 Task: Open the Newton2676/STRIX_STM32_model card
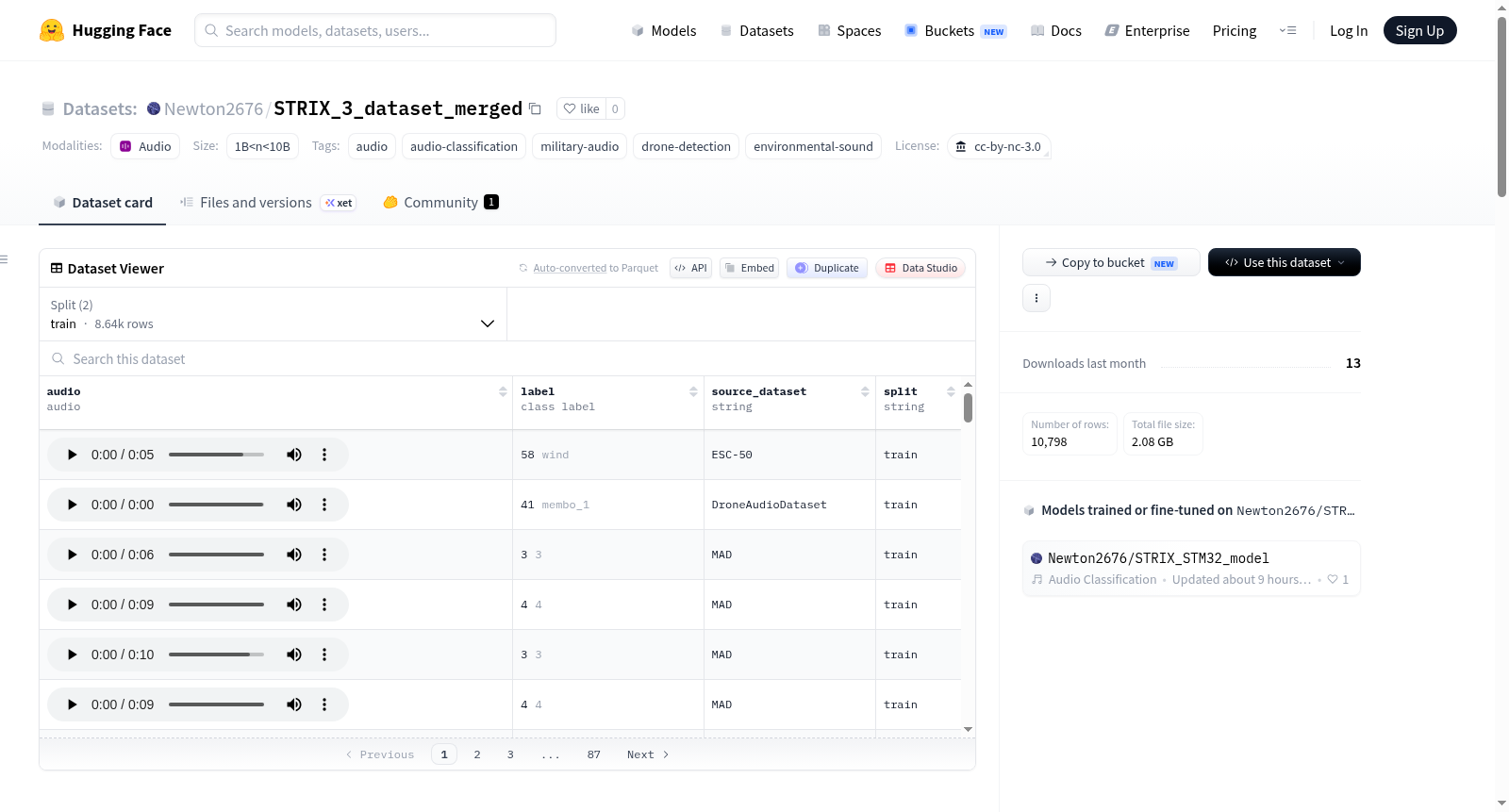(x=1191, y=568)
